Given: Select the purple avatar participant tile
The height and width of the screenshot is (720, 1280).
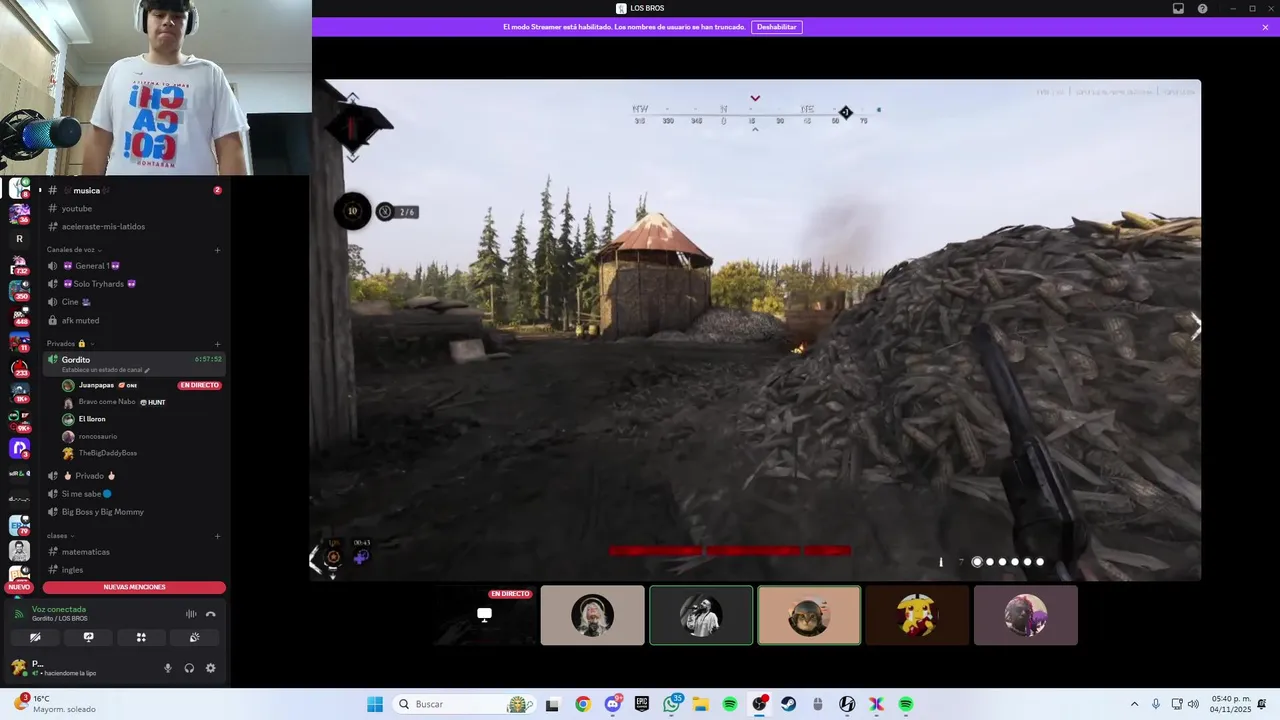Looking at the screenshot, I should [1026, 615].
